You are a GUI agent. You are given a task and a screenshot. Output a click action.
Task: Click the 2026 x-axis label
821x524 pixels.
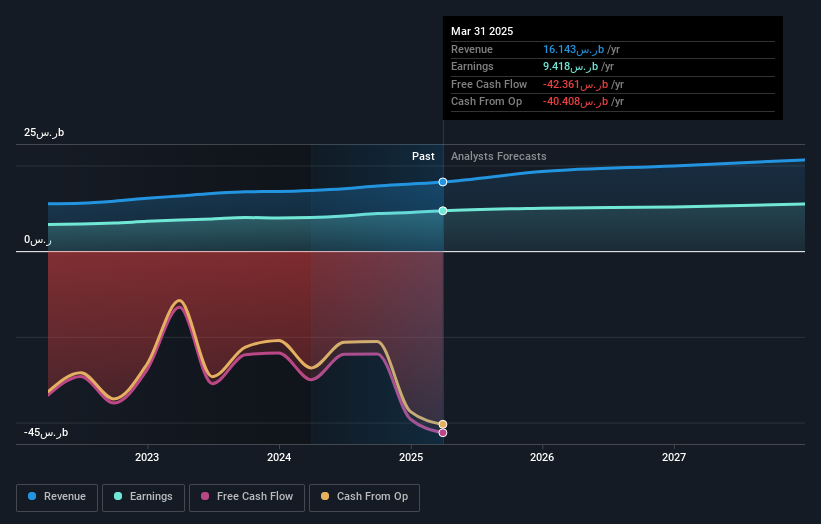click(542, 458)
